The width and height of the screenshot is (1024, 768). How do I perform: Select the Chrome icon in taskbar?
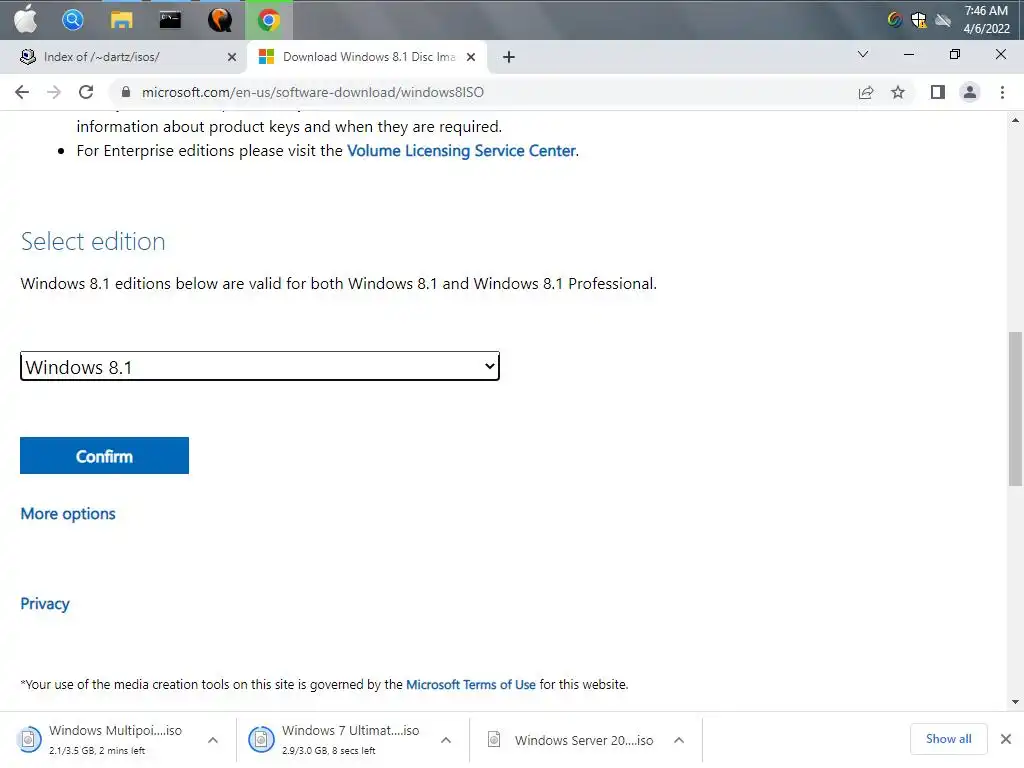tap(268, 20)
